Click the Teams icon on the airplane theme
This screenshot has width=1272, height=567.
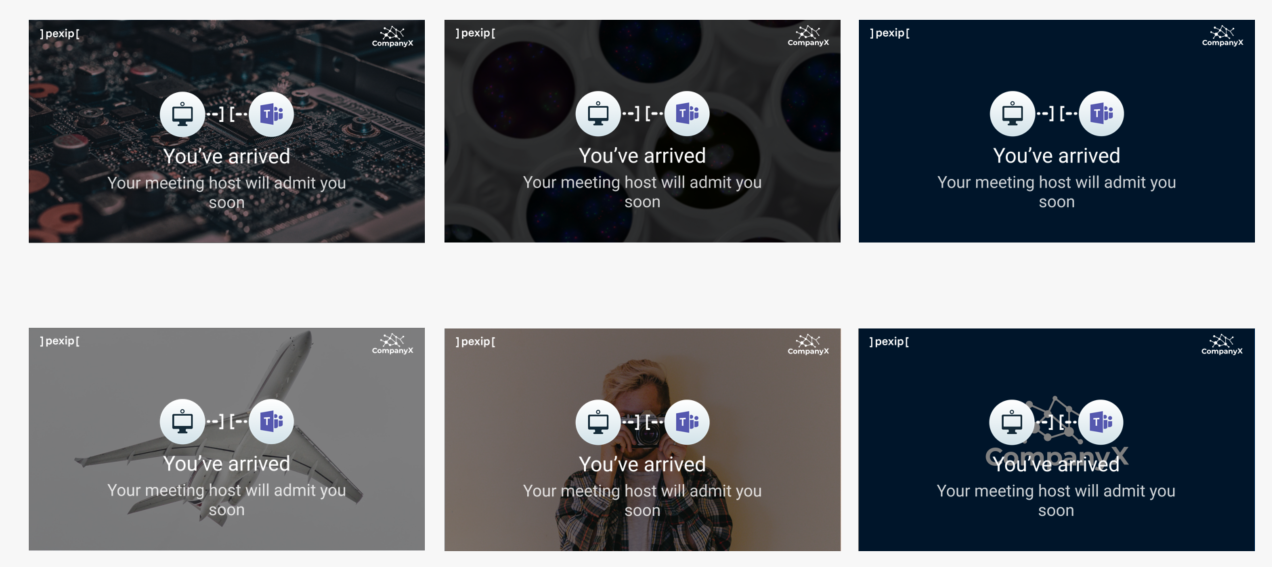(271, 422)
